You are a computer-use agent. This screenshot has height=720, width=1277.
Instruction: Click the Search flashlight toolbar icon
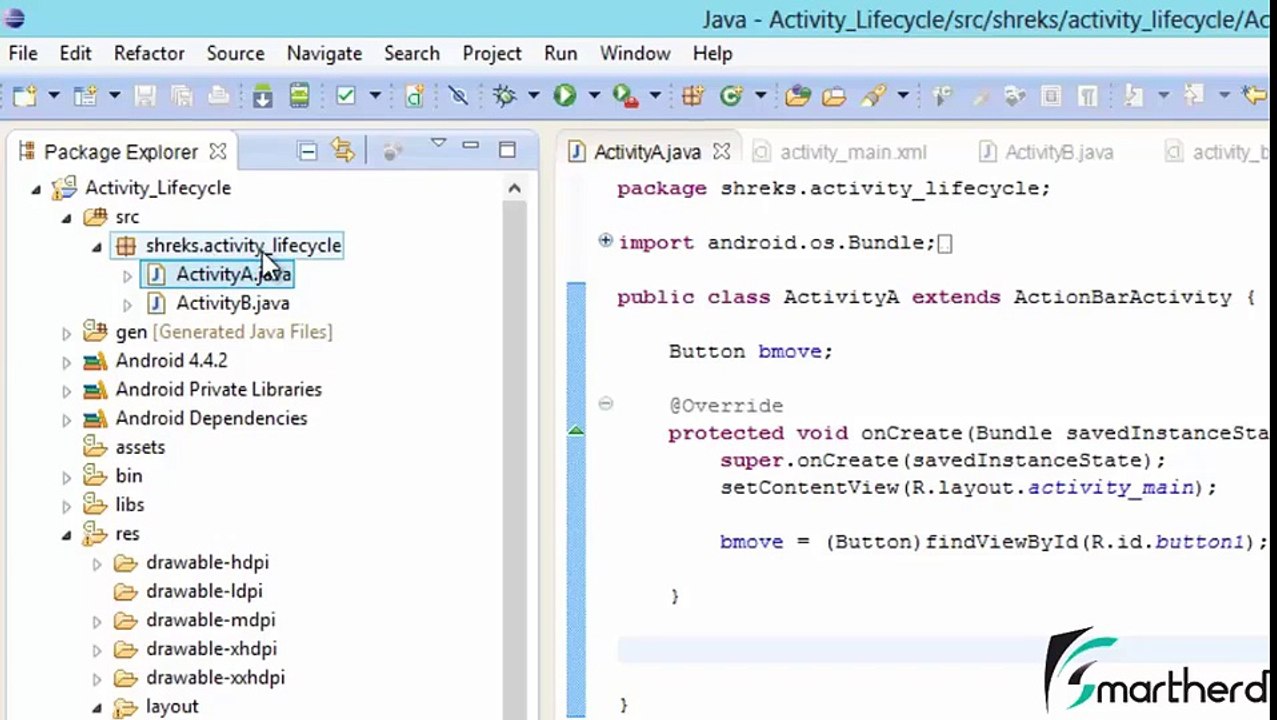pos(873,96)
